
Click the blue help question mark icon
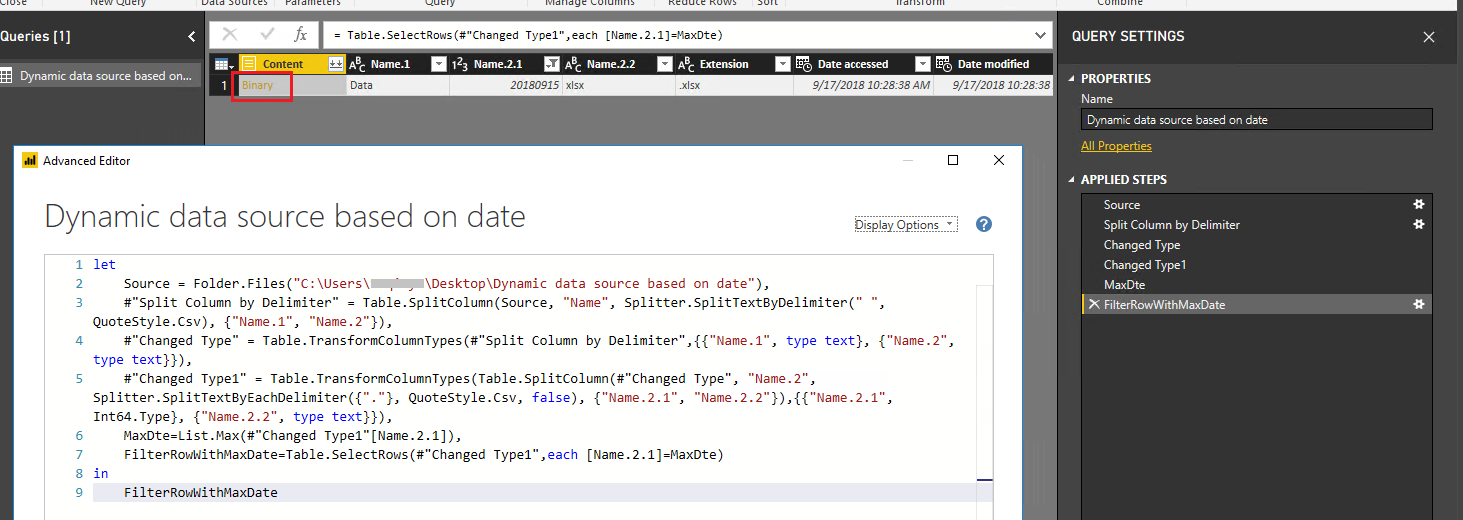pos(984,224)
